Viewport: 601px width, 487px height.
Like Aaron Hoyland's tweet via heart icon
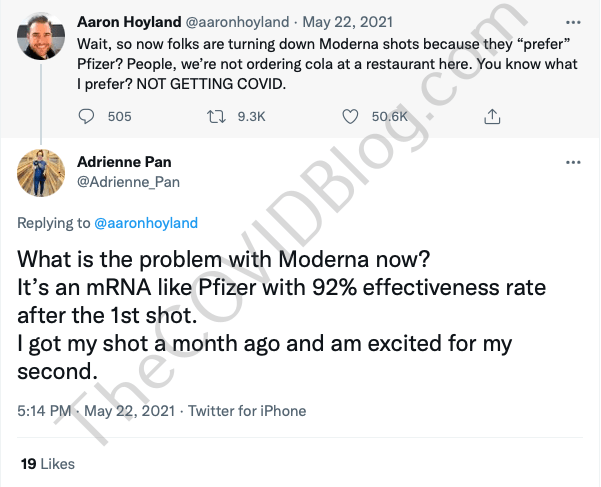tap(350, 117)
